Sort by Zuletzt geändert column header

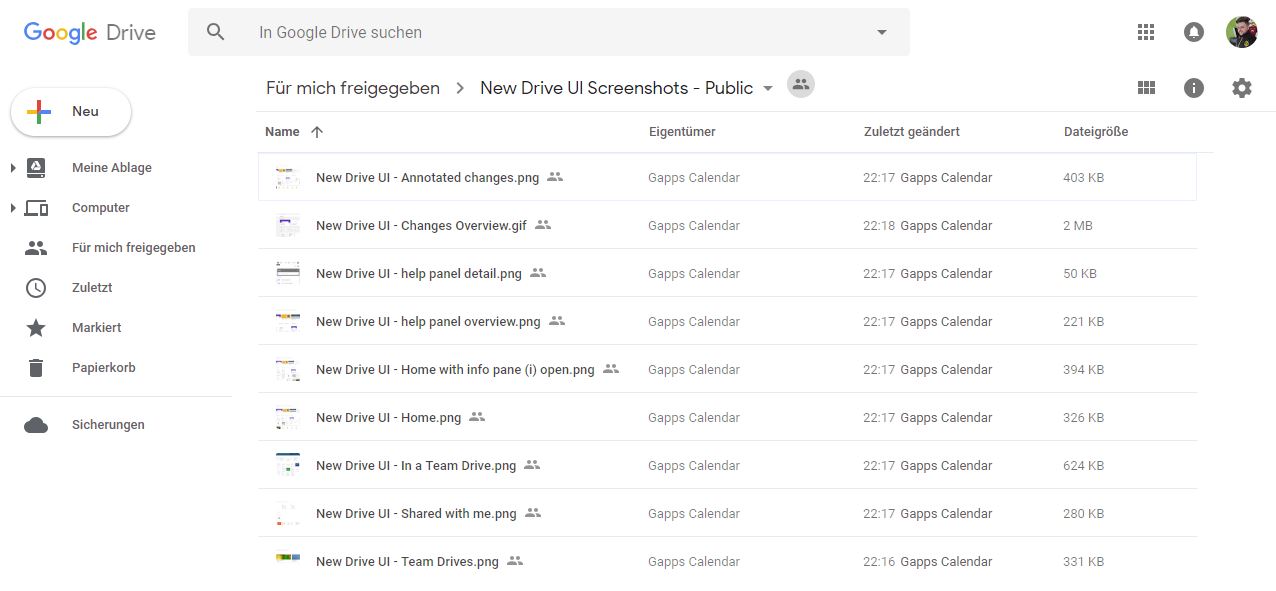912,132
